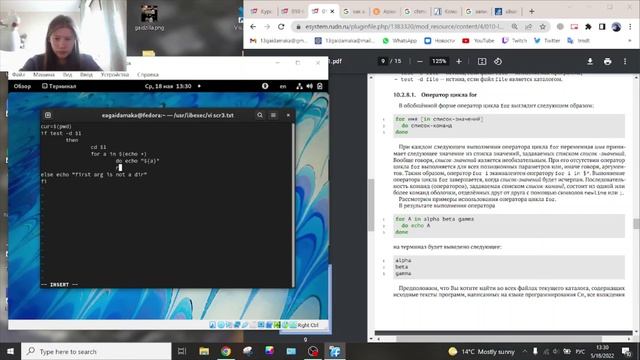Open the taskbar clock and date
This screenshot has width=640, height=360.
click(602, 351)
